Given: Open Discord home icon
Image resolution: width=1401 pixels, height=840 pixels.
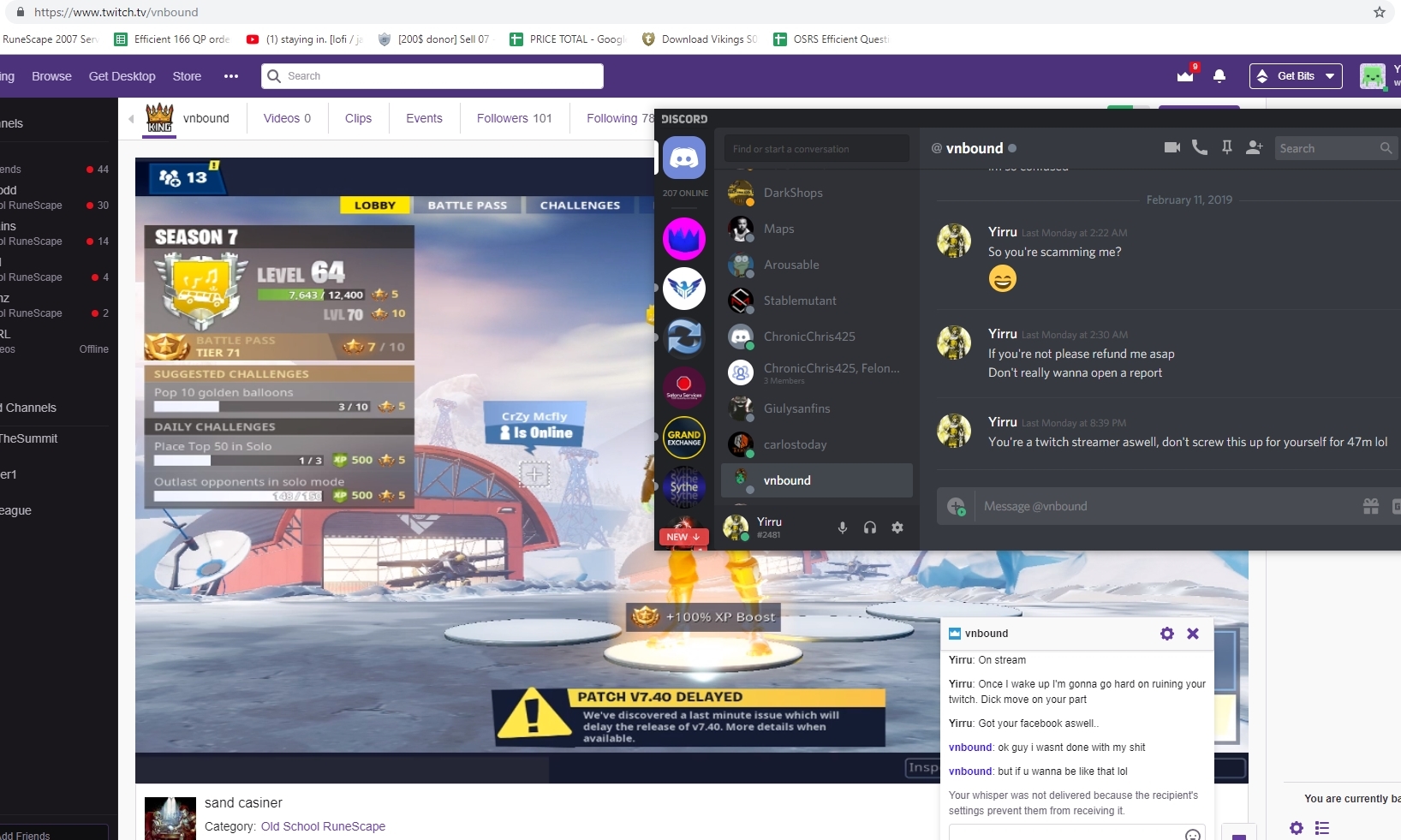Looking at the screenshot, I should [x=683, y=158].
